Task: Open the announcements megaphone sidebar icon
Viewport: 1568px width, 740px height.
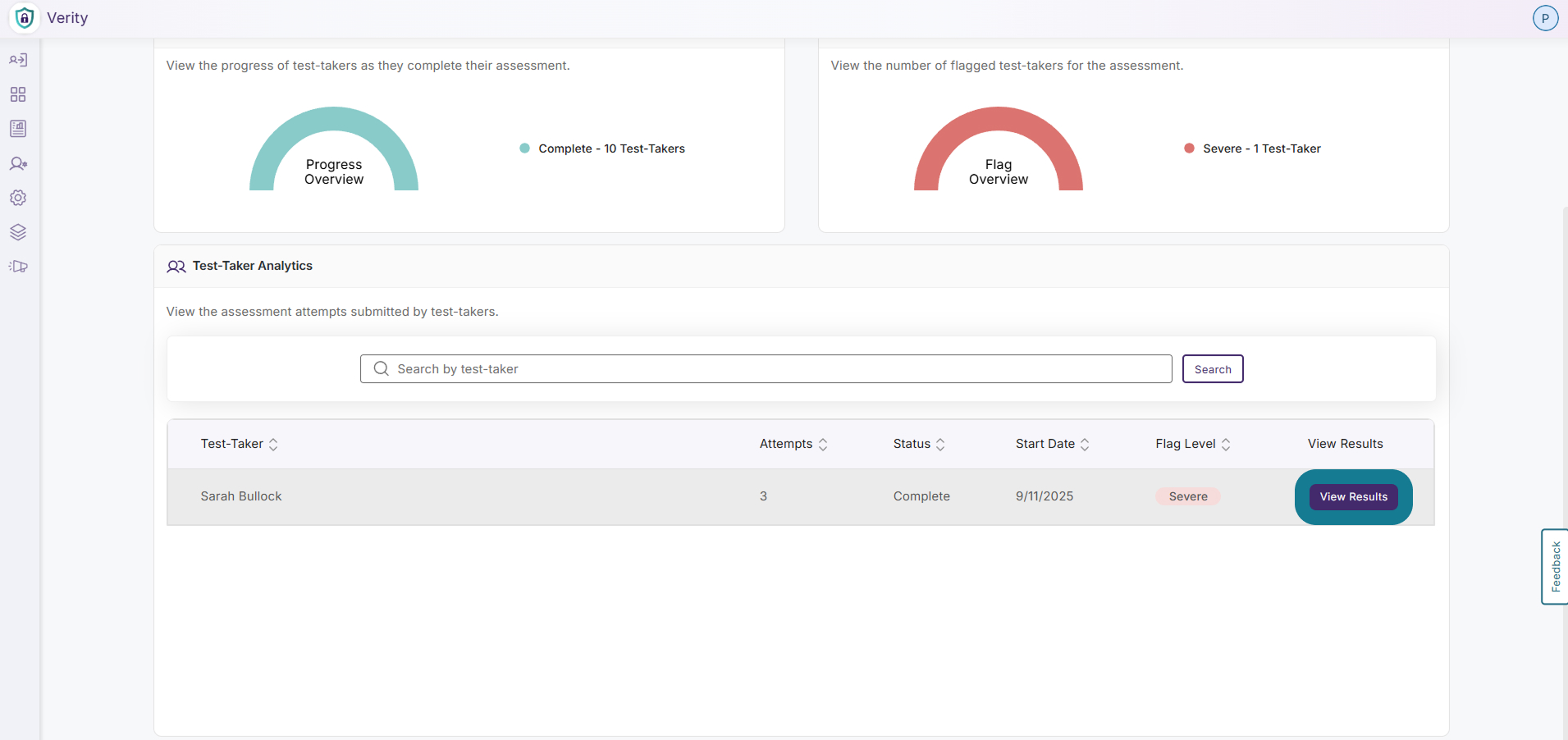Action: pos(18,267)
